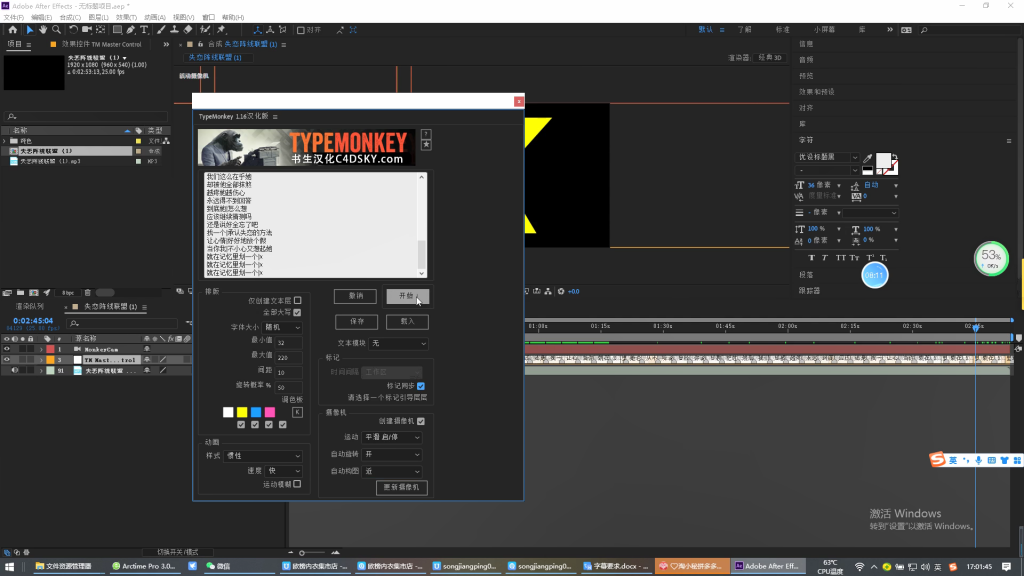1024x576 pixels.
Task: Select the Brush tool
Action: pos(161,30)
